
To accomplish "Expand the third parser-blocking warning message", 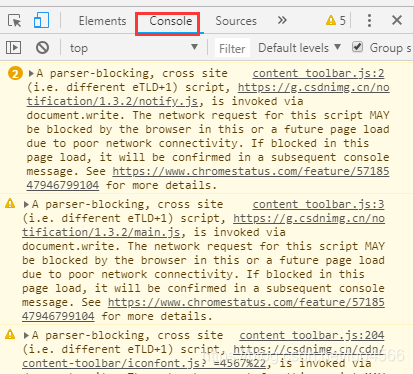I will pos(27,335).
